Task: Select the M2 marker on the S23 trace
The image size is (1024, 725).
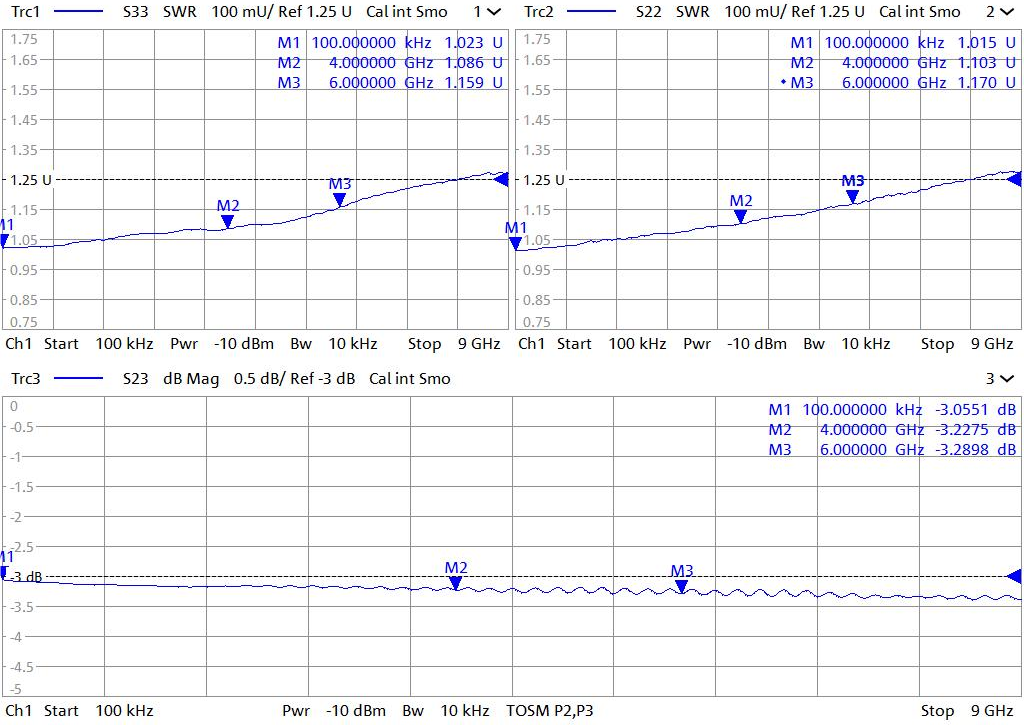Action: [456, 582]
